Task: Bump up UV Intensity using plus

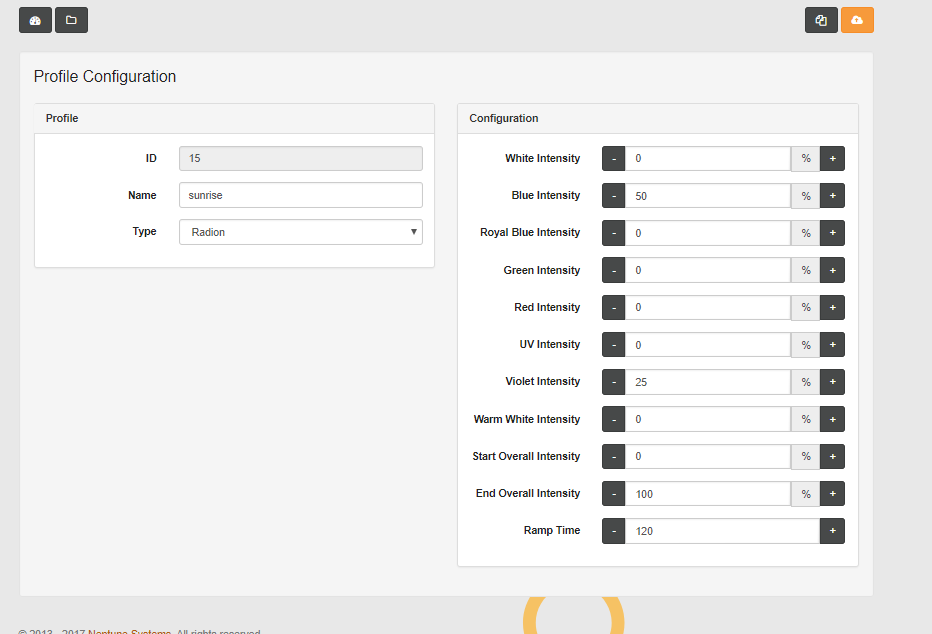Action: (832, 345)
